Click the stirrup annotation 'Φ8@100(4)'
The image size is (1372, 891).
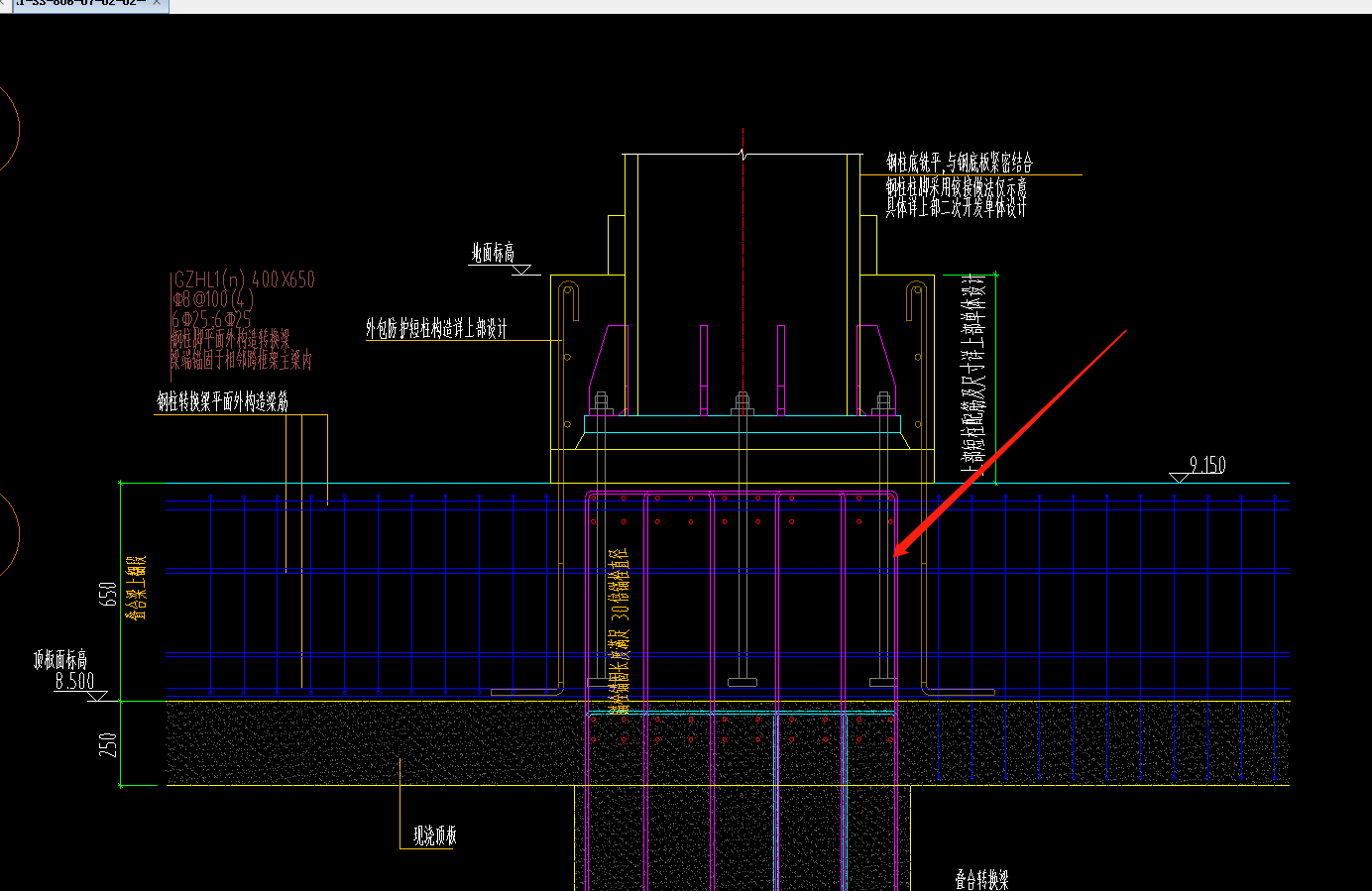[x=213, y=299]
